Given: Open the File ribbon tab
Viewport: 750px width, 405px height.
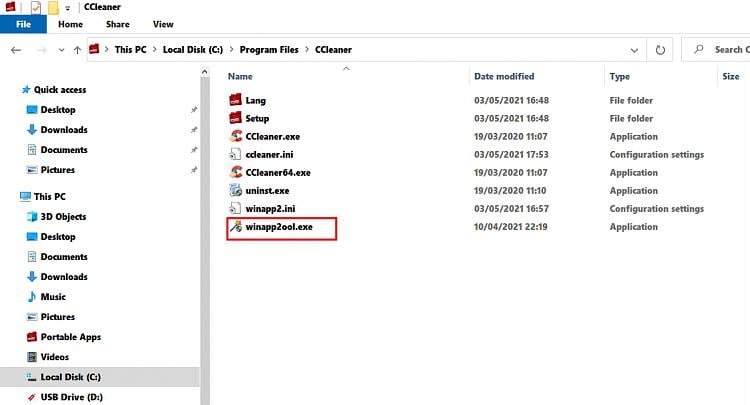Looking at the screenshot, I should 23,24.
